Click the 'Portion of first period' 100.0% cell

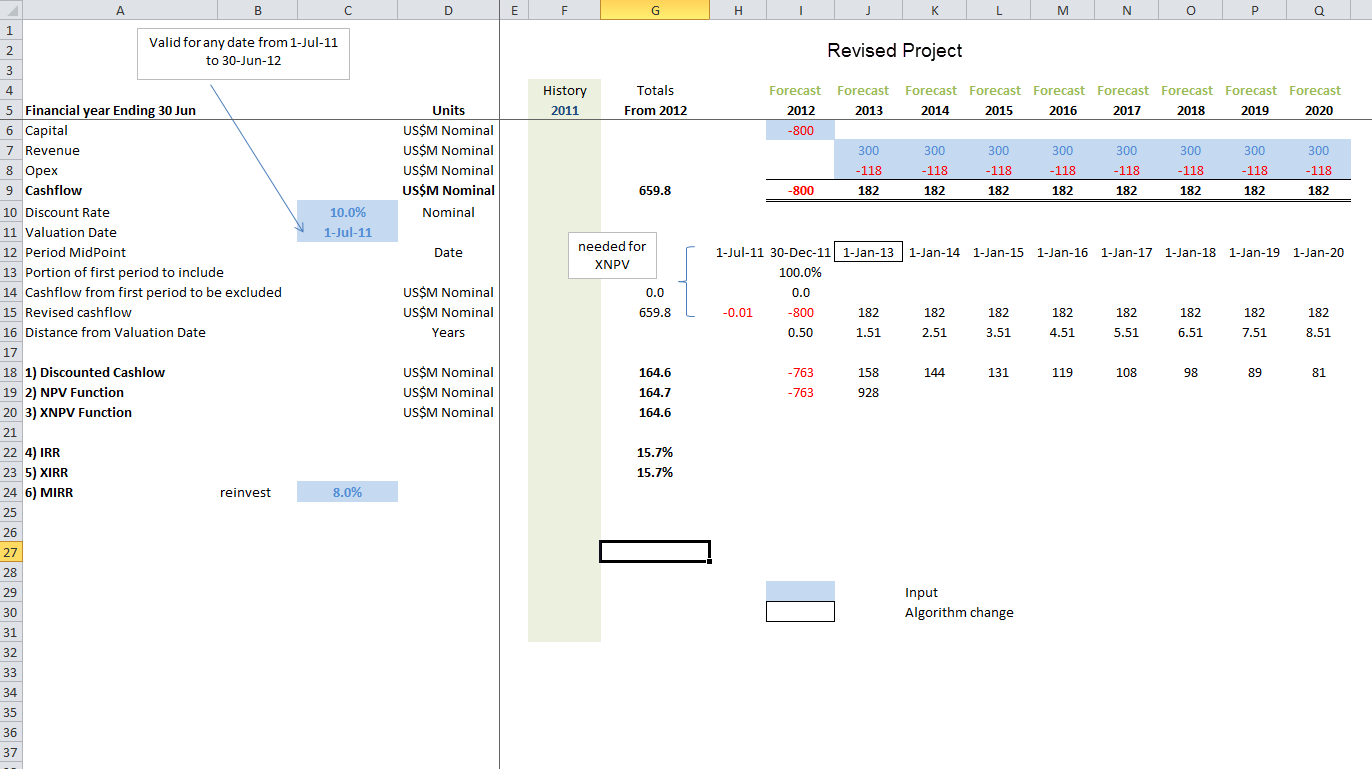tap(800, 272)
